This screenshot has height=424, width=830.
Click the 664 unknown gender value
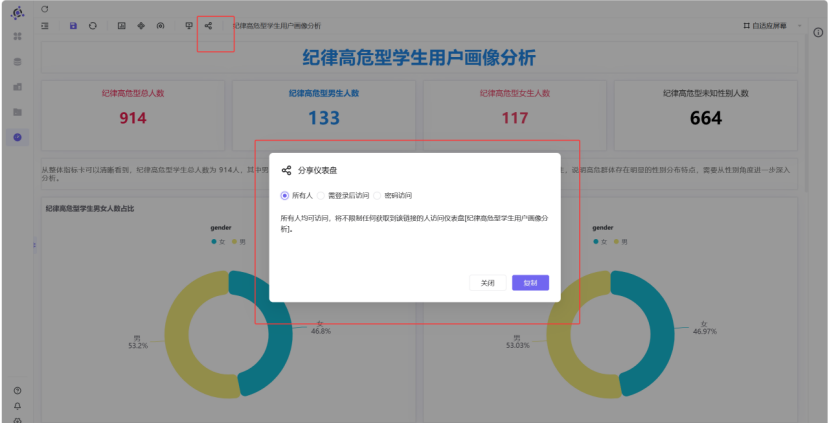point(706,118)
